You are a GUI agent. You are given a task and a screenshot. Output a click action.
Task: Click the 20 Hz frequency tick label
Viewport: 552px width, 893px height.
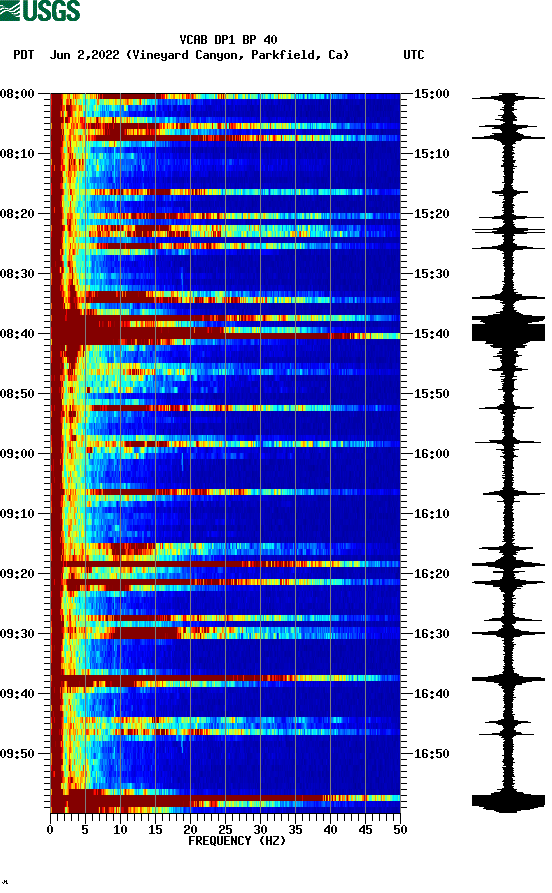(x=190, y=830)
